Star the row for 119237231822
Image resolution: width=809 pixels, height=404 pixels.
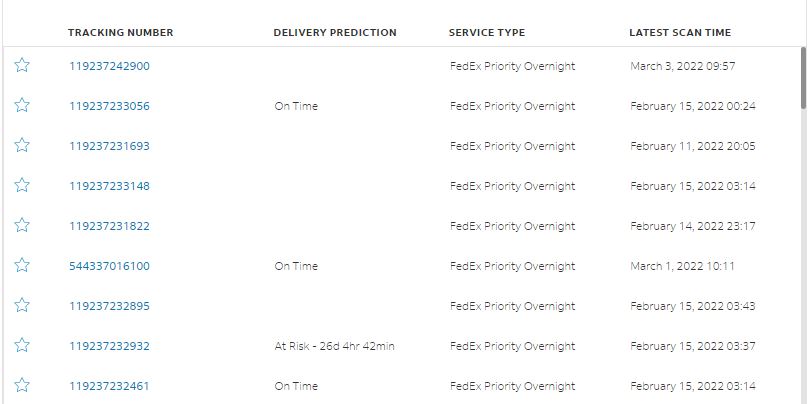[22, 225]
